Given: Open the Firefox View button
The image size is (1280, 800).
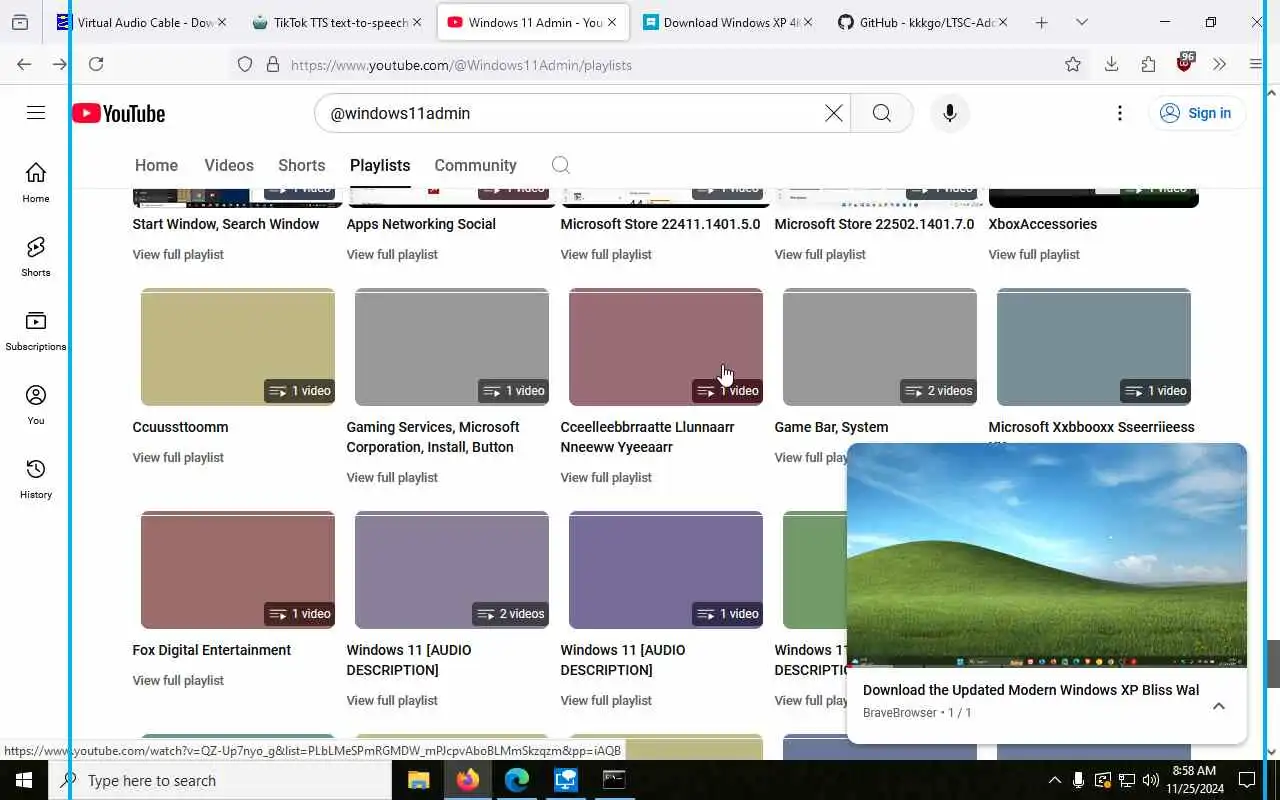Looking at the screenshot, I should 20,22.
